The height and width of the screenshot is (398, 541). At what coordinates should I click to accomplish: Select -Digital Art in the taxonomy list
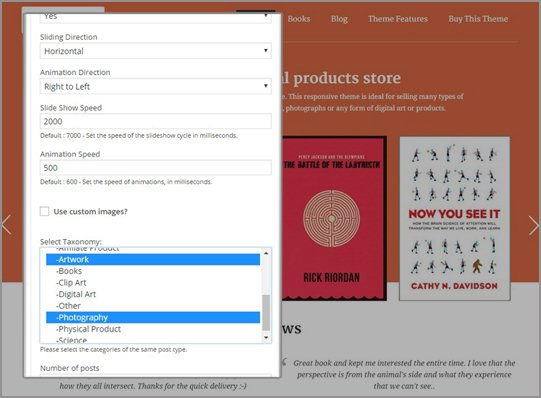[153, 294]
